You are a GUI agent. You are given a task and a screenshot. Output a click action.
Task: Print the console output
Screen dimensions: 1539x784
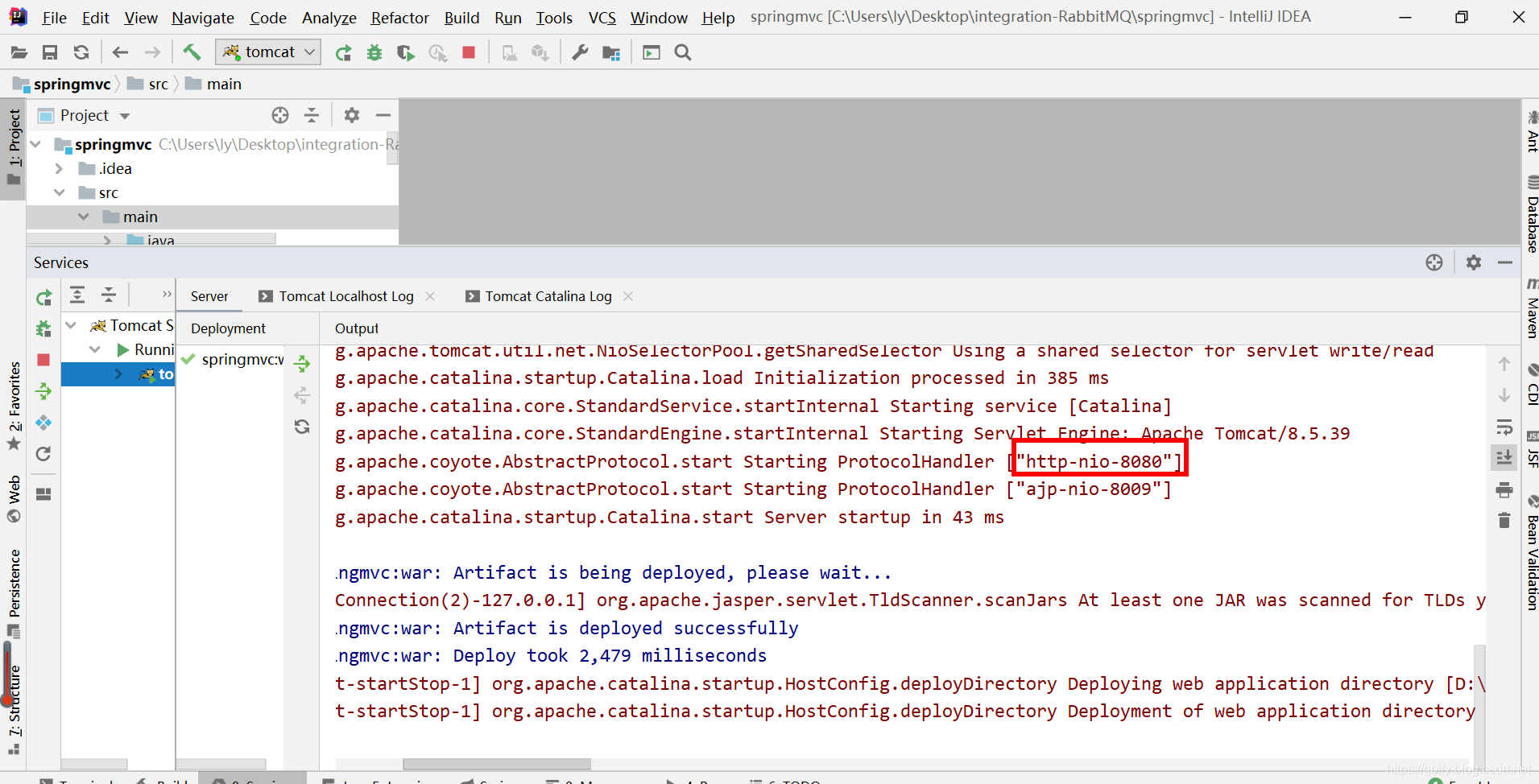[x=1504, y=489]
